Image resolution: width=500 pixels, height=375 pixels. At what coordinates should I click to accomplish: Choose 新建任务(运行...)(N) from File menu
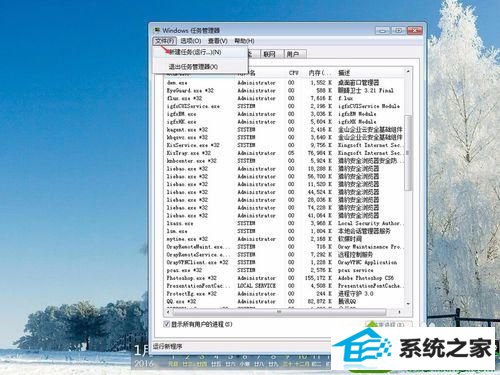click(200, 52)
